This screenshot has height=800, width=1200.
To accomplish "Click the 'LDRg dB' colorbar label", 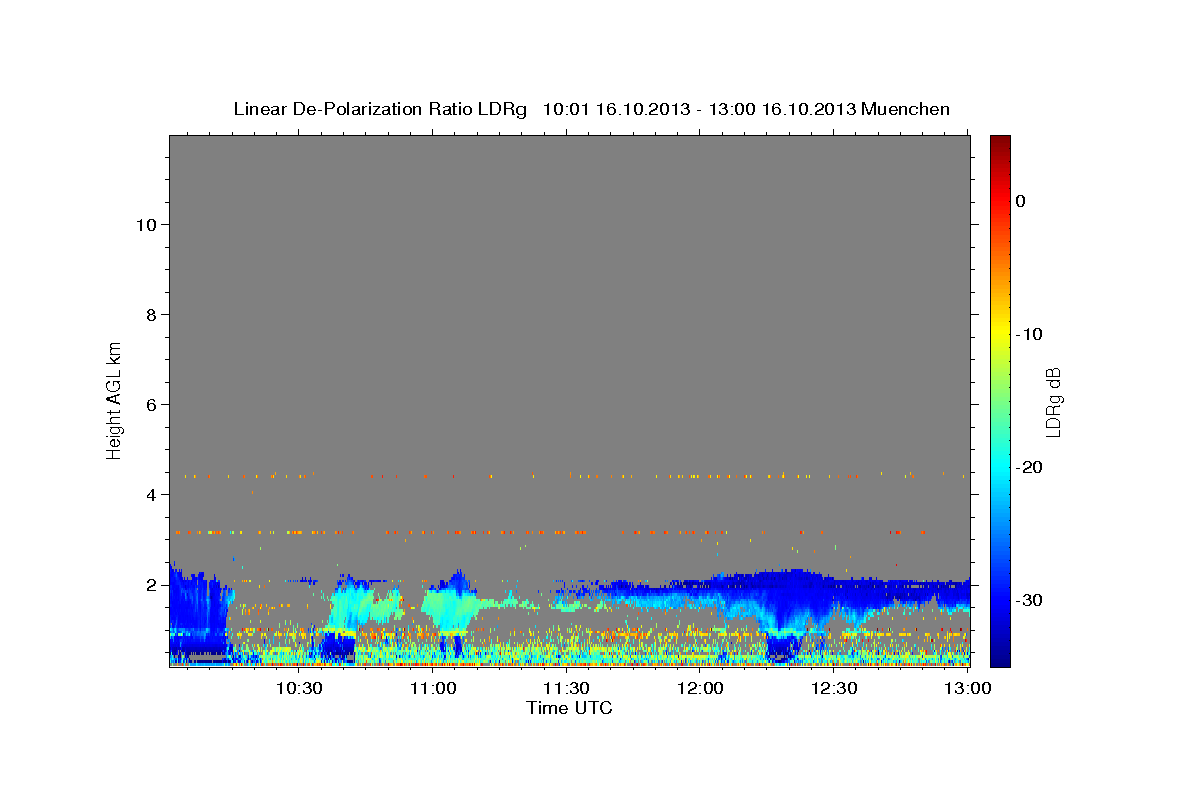I will [x=1053, y=402].
